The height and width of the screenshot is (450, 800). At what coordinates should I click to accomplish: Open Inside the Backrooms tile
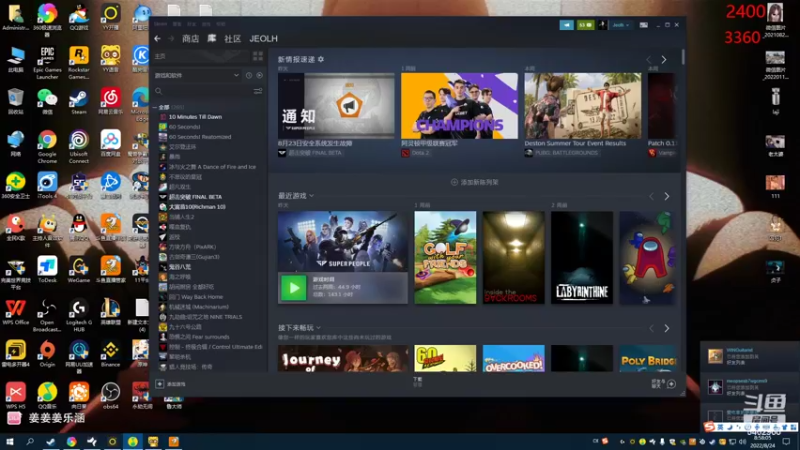[x=513, y=258]
